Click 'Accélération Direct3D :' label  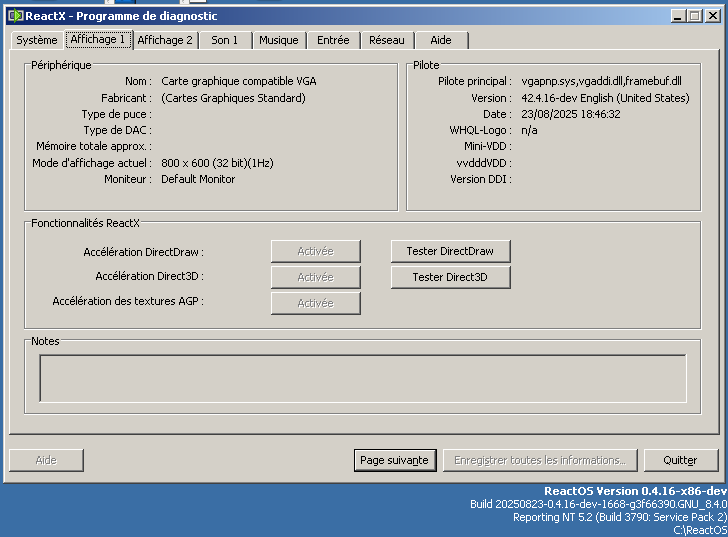150,276
